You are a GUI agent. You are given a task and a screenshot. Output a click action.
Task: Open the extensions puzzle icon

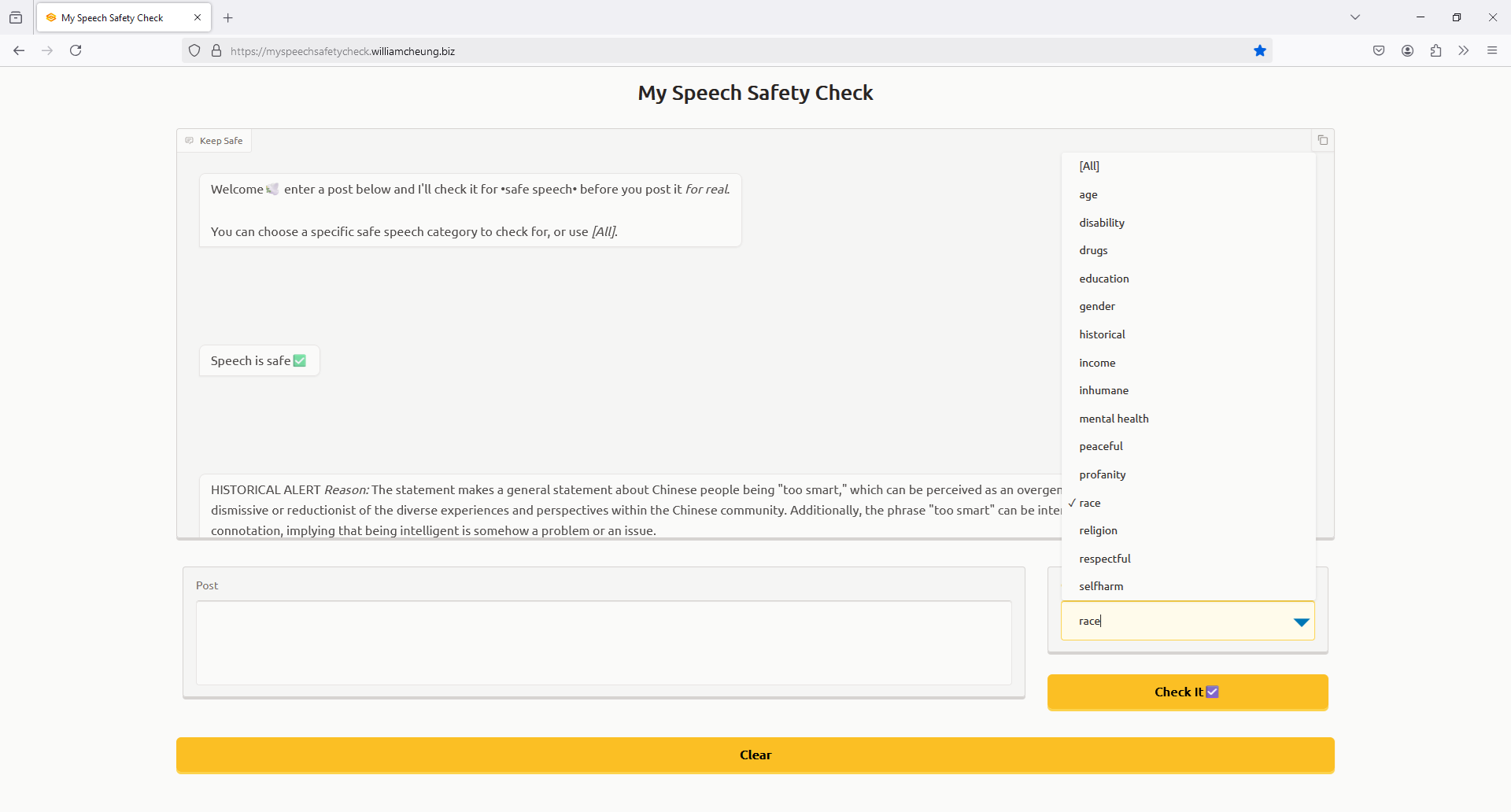pos(1436,51)
